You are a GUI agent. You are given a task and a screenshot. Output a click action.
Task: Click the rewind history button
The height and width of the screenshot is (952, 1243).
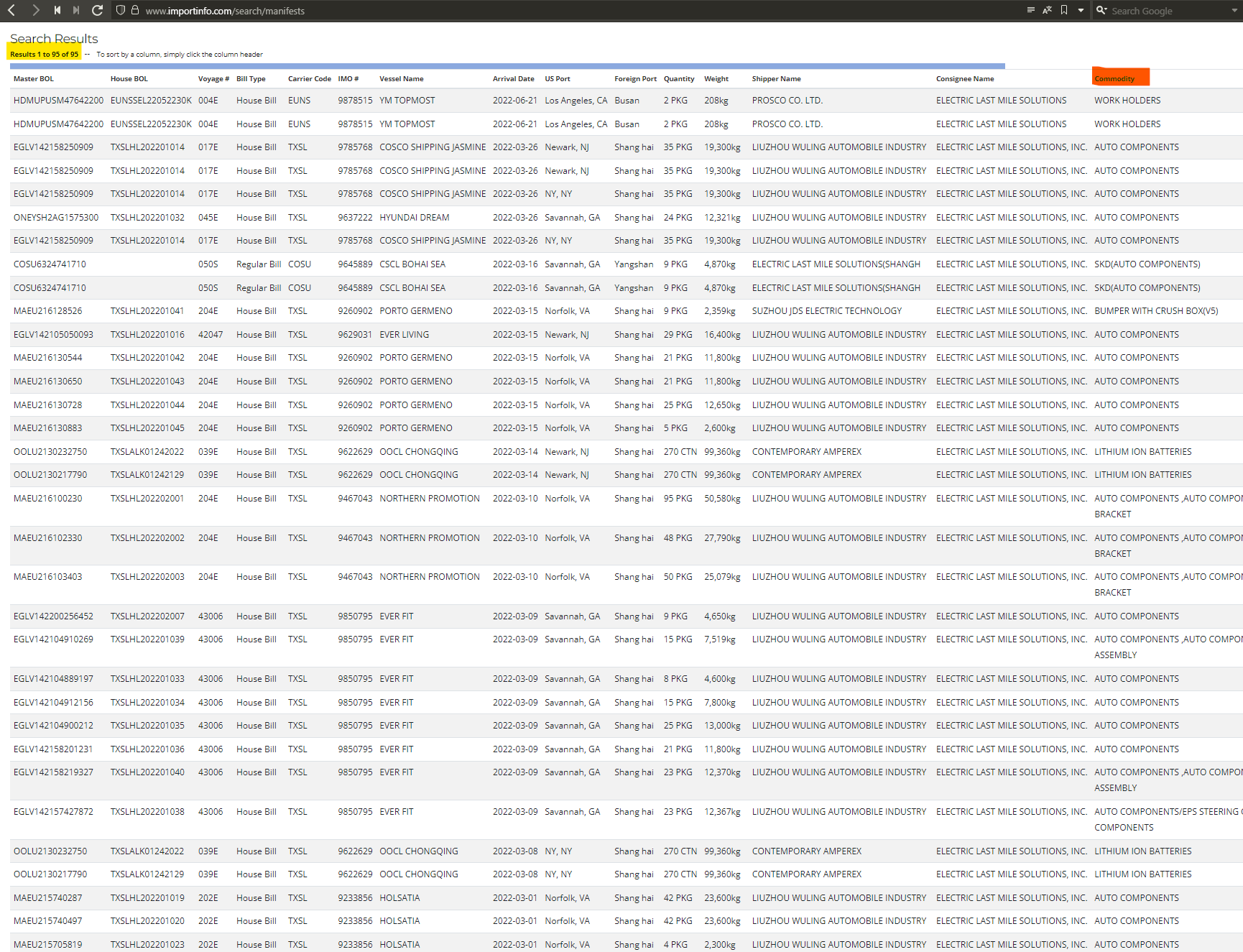click(x=57, y=10)
